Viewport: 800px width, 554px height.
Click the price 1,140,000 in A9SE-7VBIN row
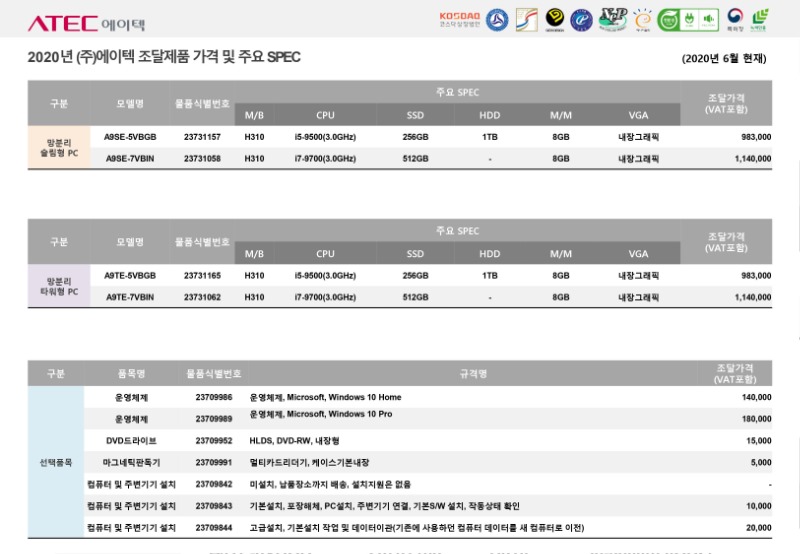753,159
